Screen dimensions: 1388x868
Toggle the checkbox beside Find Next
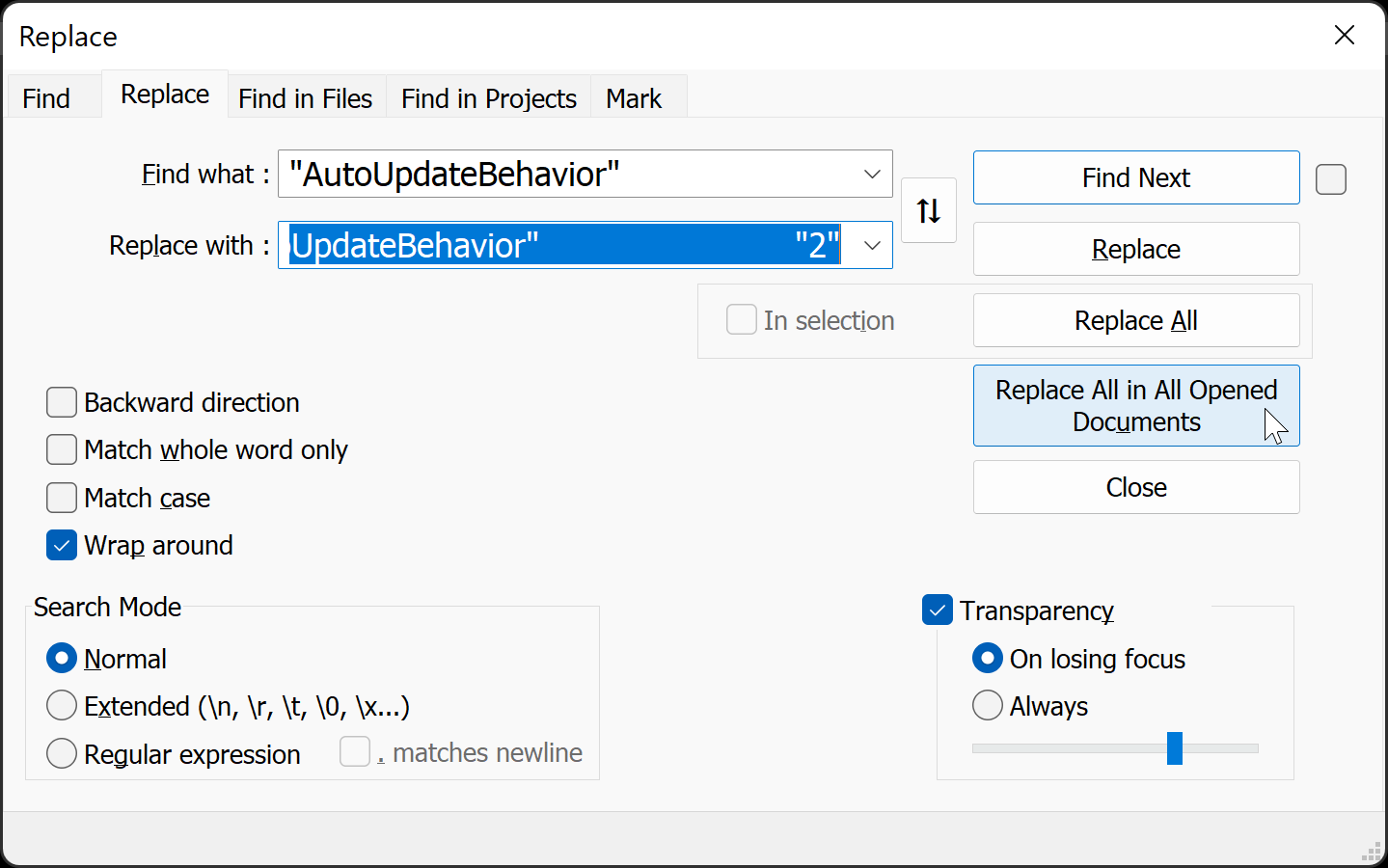click(x=1331, y=179)
